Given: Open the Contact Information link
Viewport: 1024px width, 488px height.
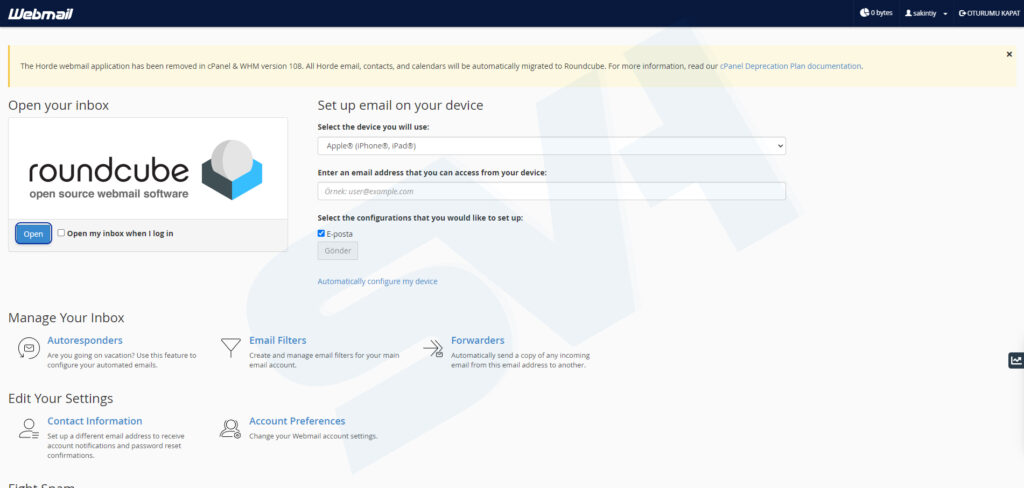Looking at the screenshot, I should (95, 421).
